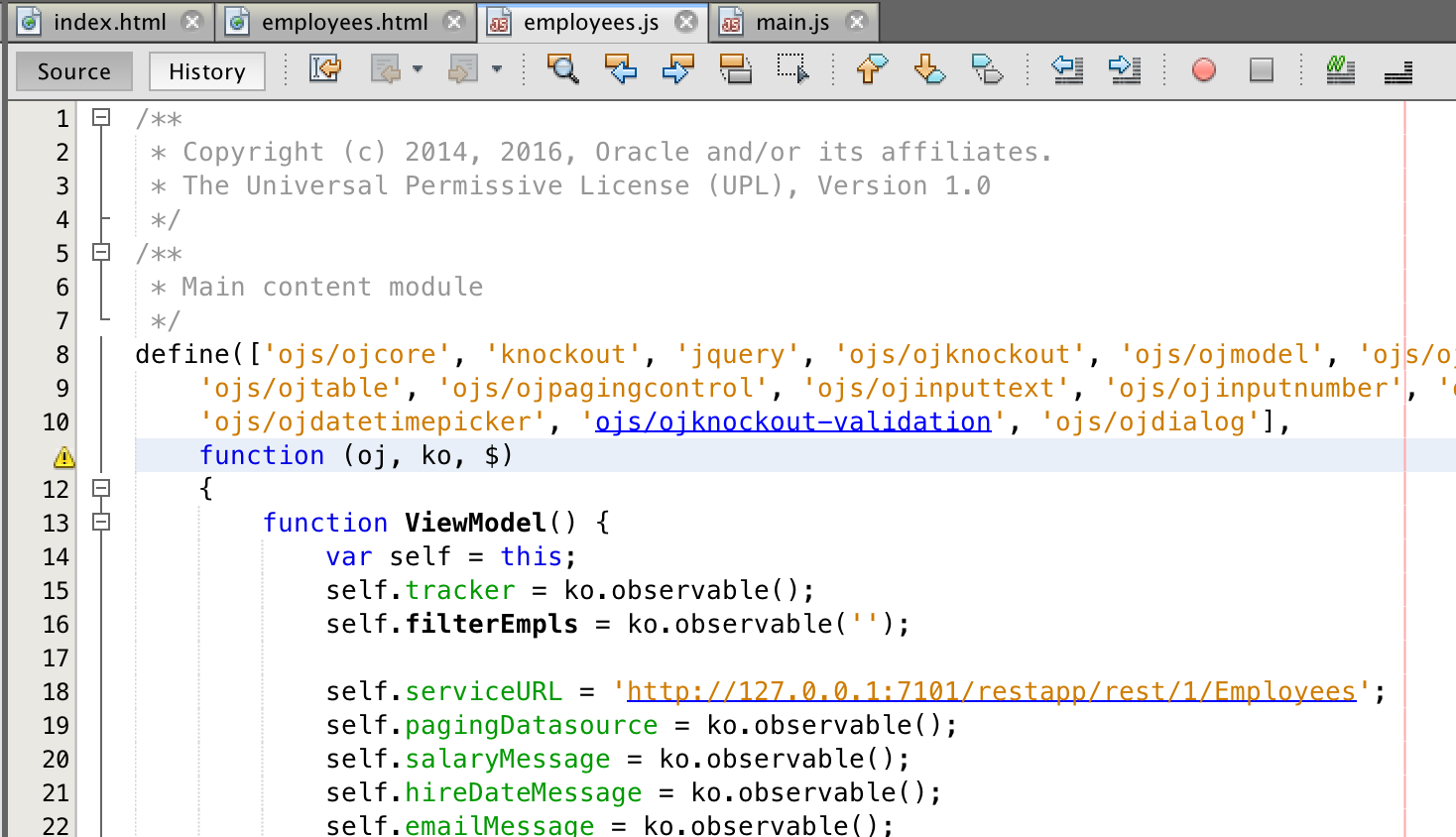The width and height of the screenshot is (1456, 837).
Task: Select the Find Selection magnifier icon
Action: pyautogui.click(x=562, y=70)
